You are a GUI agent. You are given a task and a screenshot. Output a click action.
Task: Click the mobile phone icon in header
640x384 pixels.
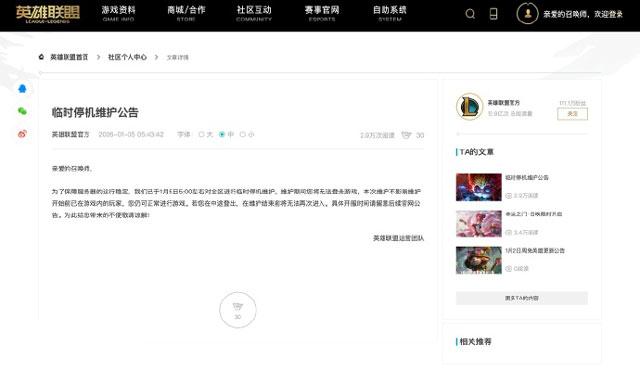point(493,14)
